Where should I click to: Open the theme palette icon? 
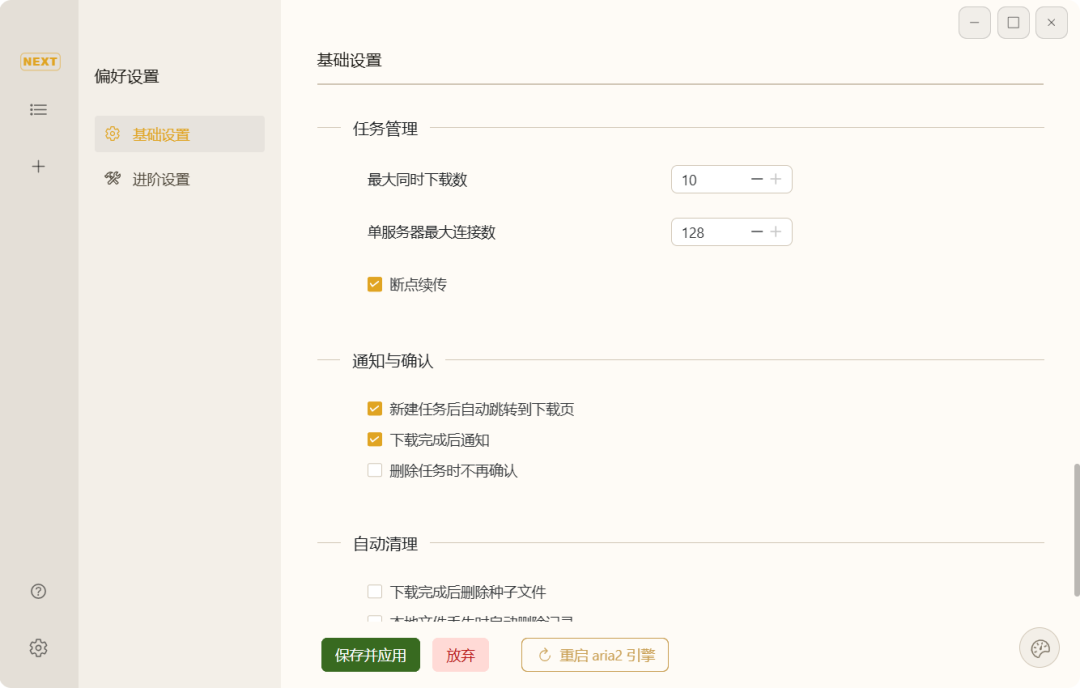click(1039, 648)
